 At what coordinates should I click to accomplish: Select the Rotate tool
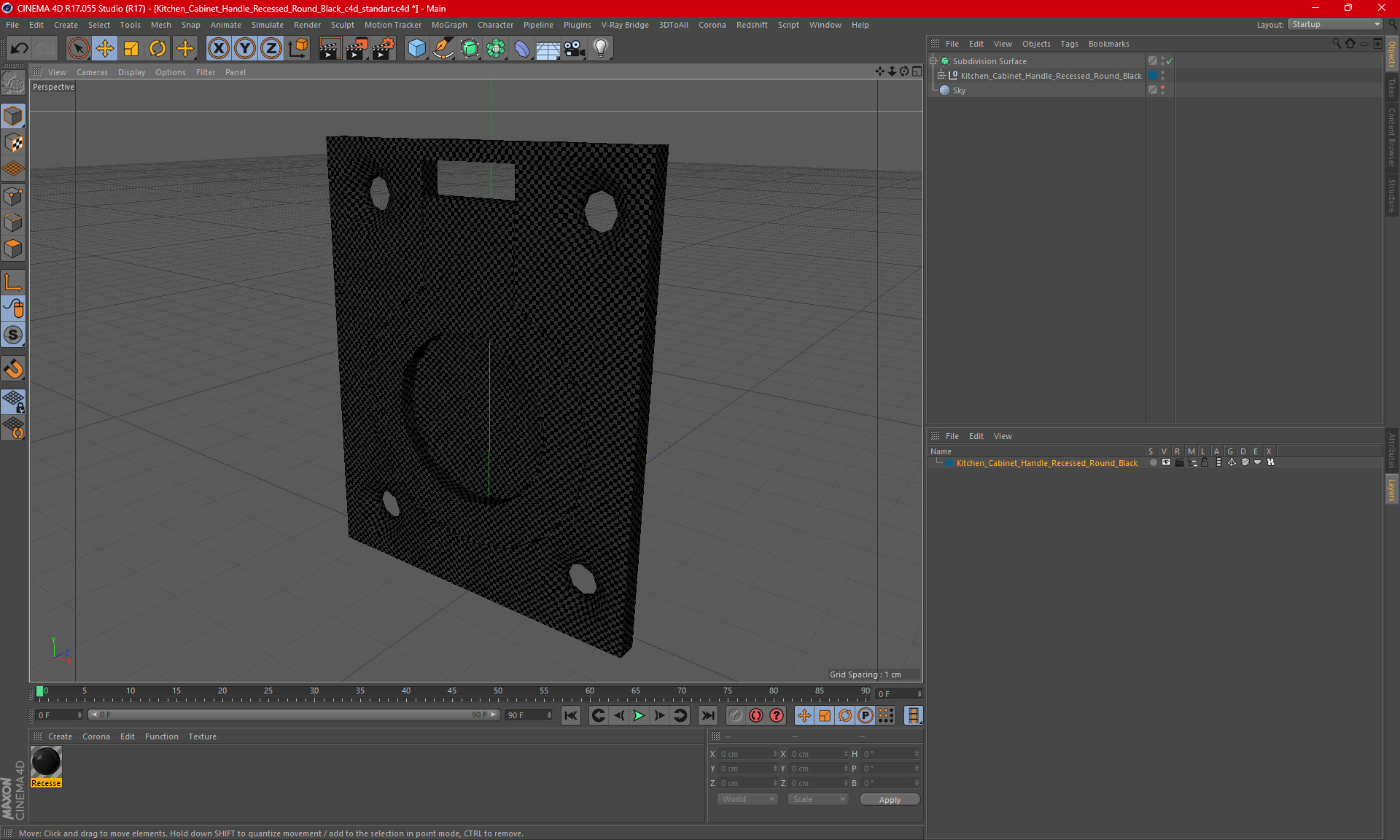tap(157, 48)
